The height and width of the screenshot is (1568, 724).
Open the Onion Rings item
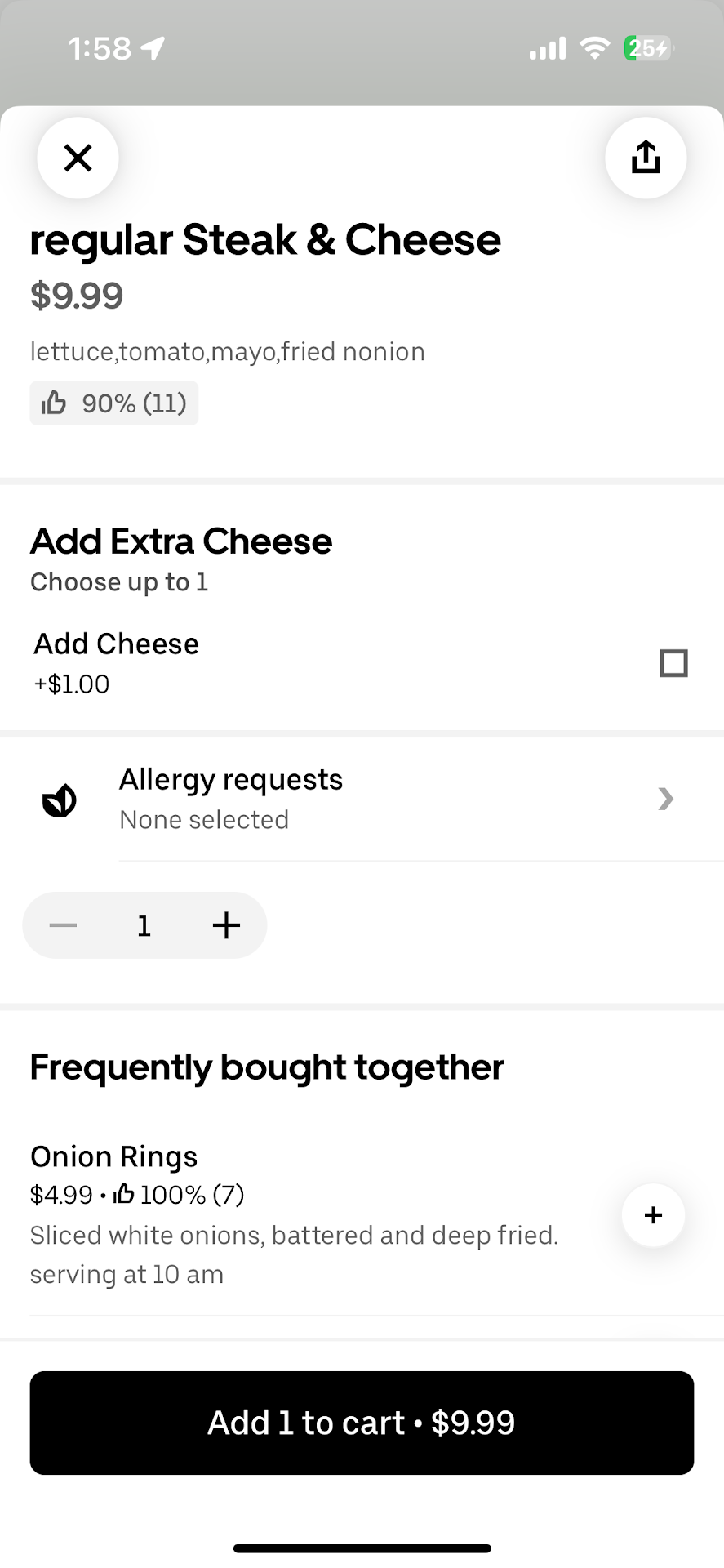[114, 1156]
